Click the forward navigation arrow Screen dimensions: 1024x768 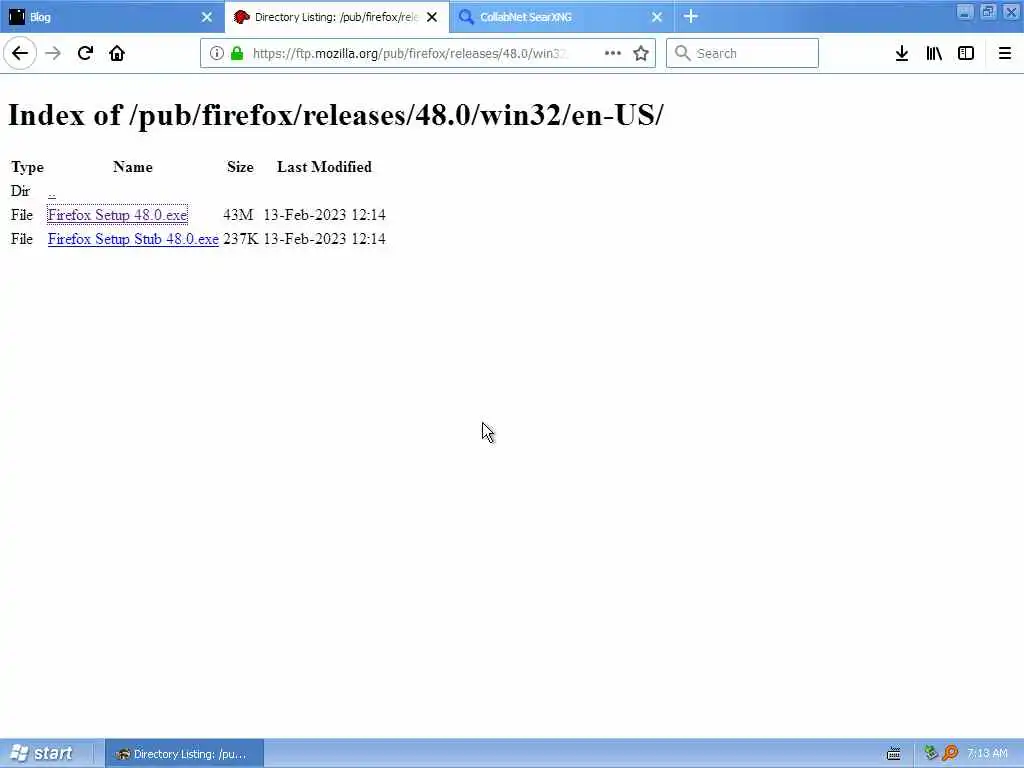click(x=53, y=53)
